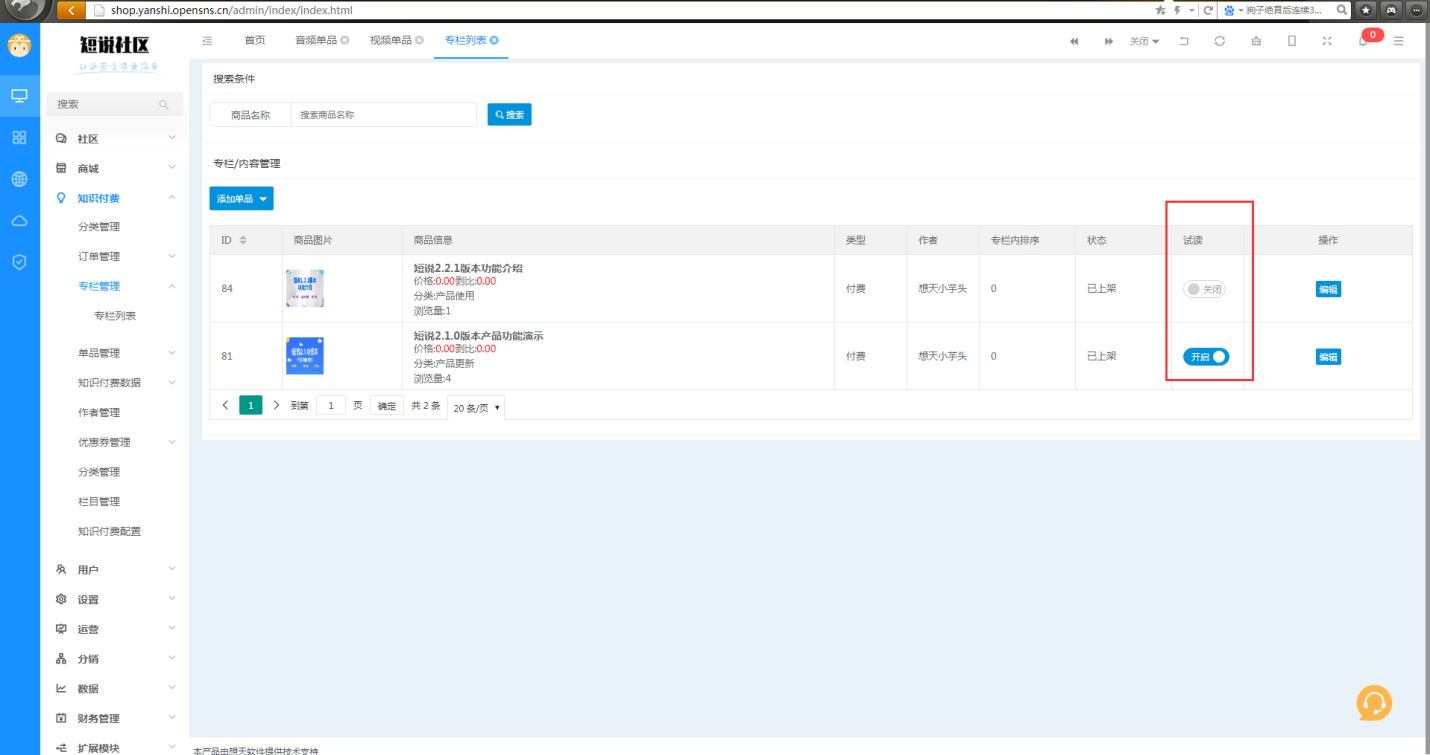
Task: Expand the 单品管理 submenu
Action: point(115,353)
